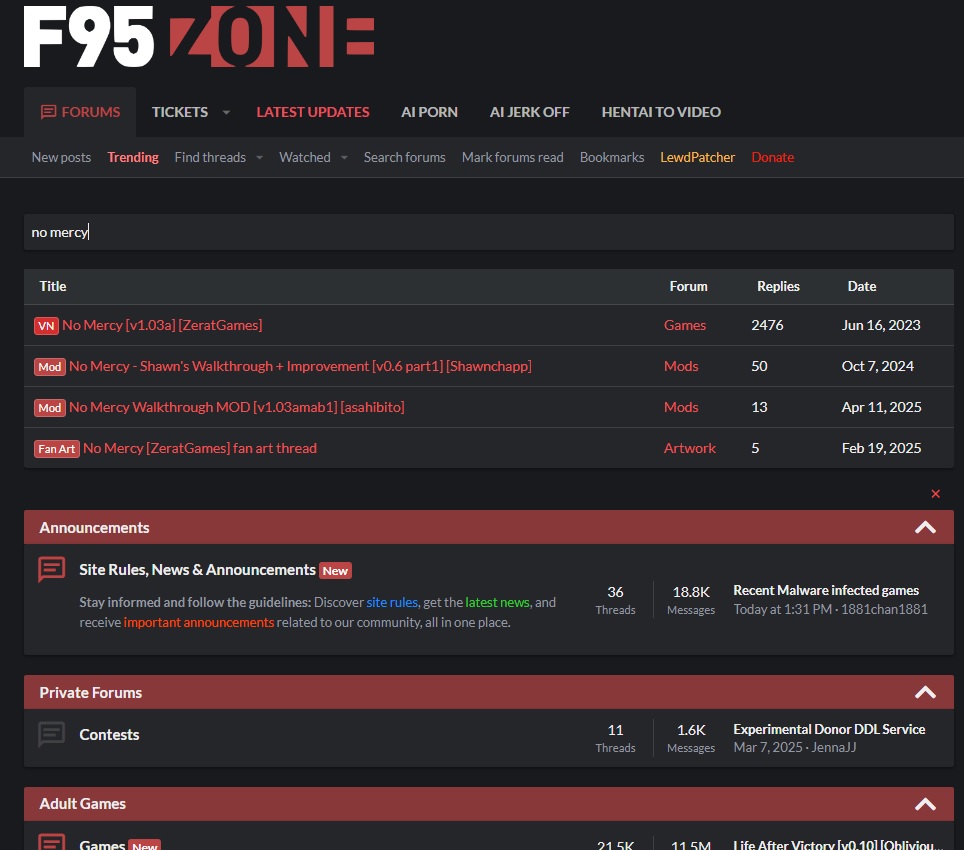The image size is (964, 850).
Task: Click the Private Forums section title
Action: click(90, 693)
